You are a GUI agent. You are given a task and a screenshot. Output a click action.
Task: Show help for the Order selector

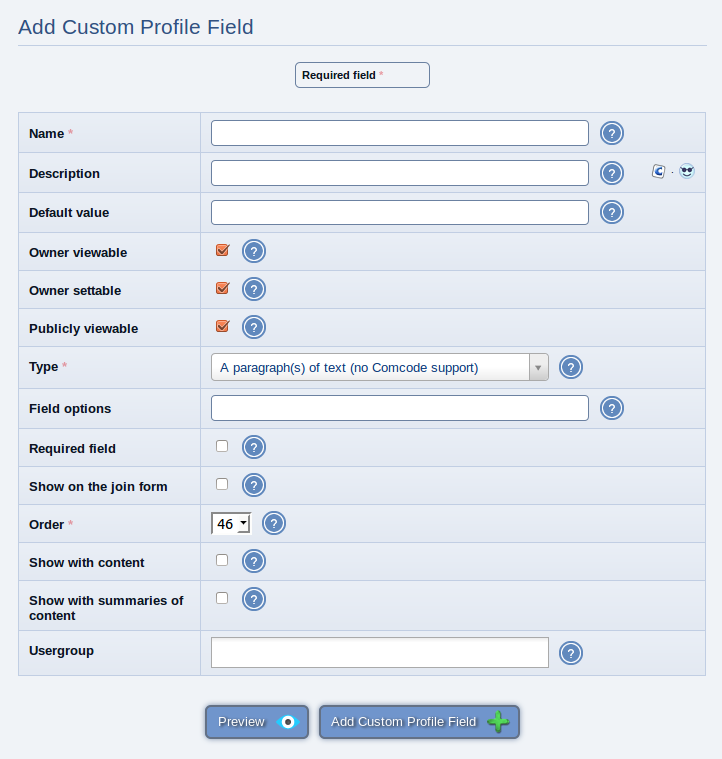273,523
